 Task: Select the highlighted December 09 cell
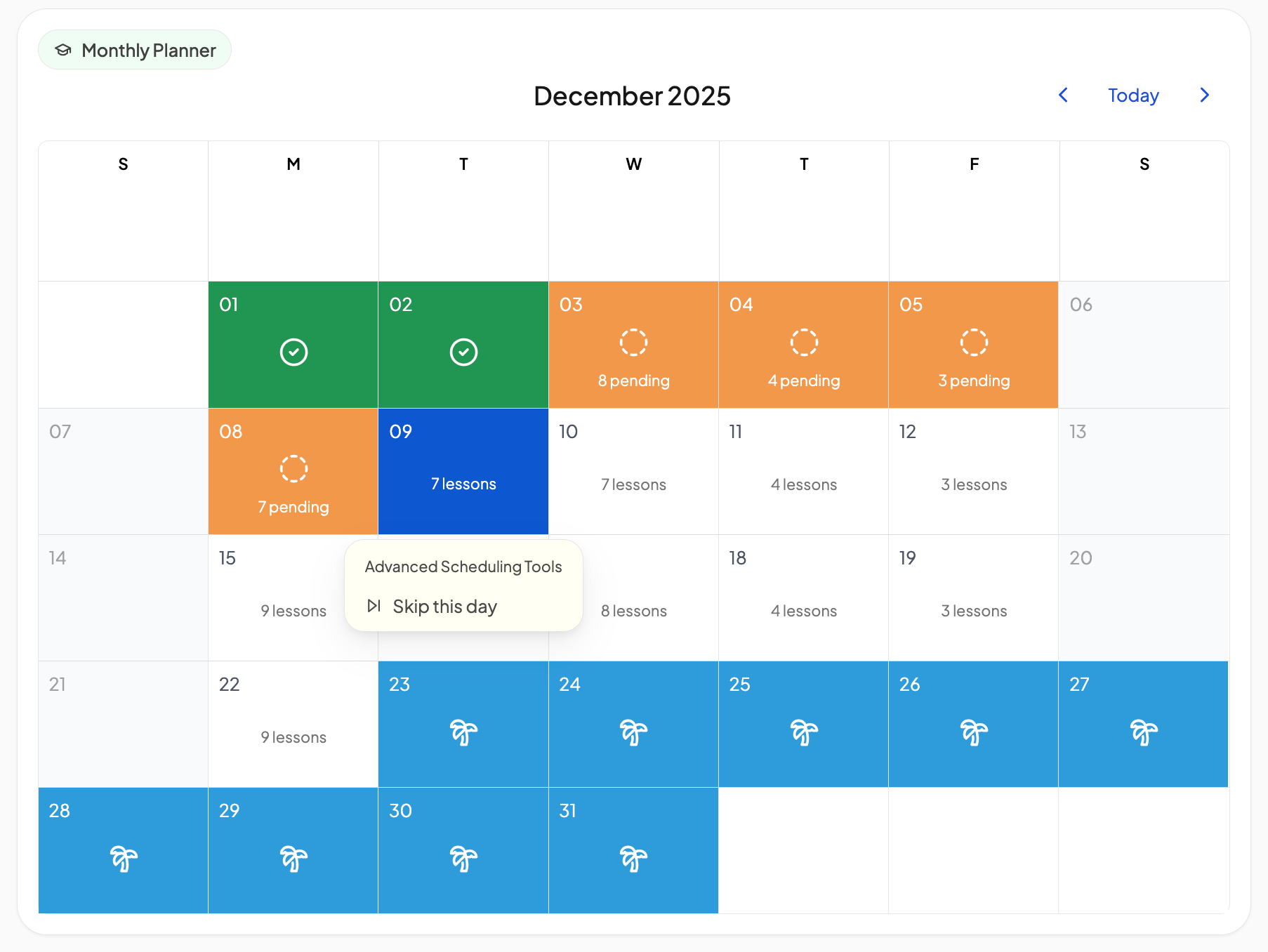[x=463, y=471]
